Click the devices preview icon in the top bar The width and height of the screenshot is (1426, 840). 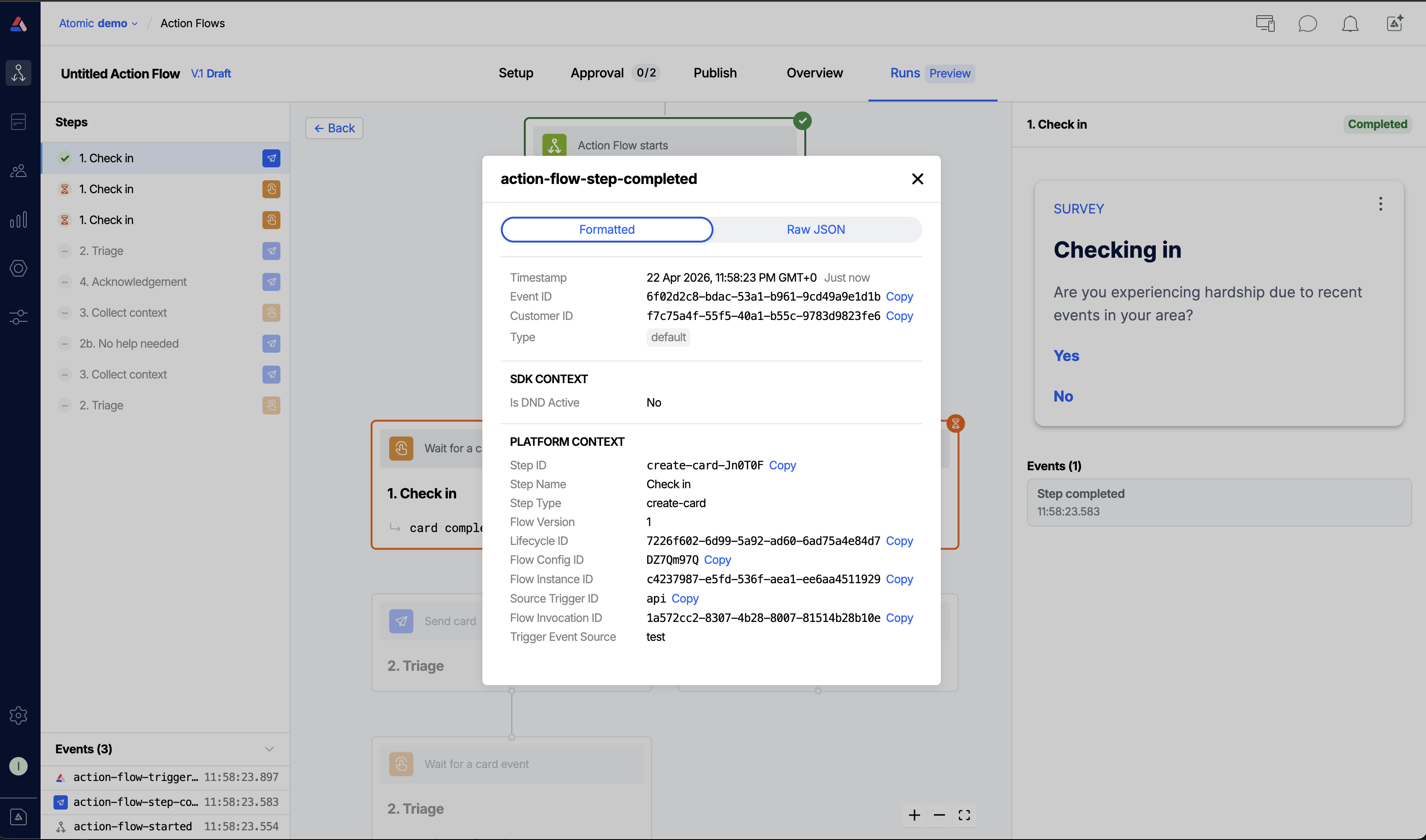(x=1265, y=23)
